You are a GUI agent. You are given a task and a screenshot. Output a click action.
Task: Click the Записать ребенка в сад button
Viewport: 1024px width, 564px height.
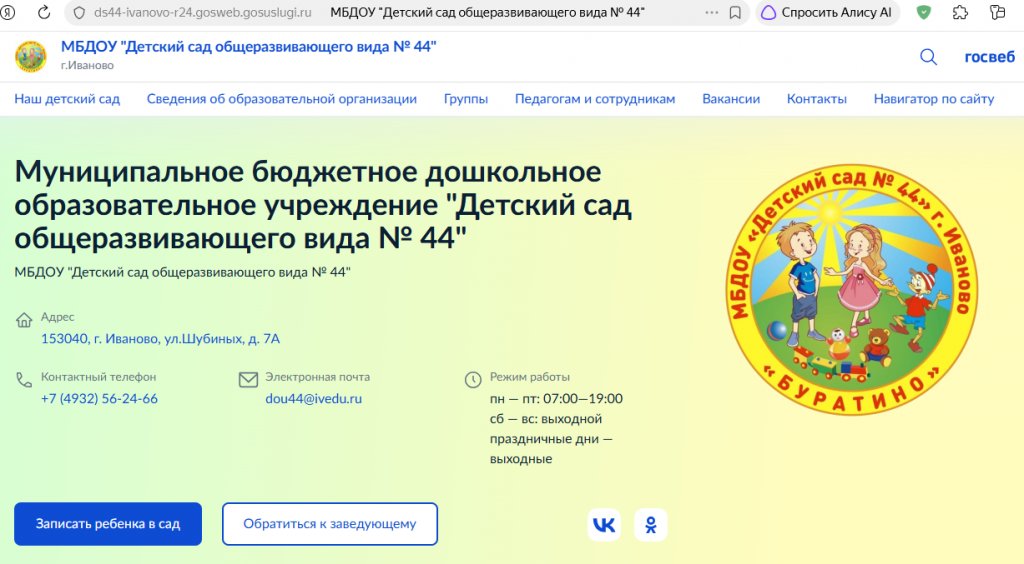pos(108,524)
